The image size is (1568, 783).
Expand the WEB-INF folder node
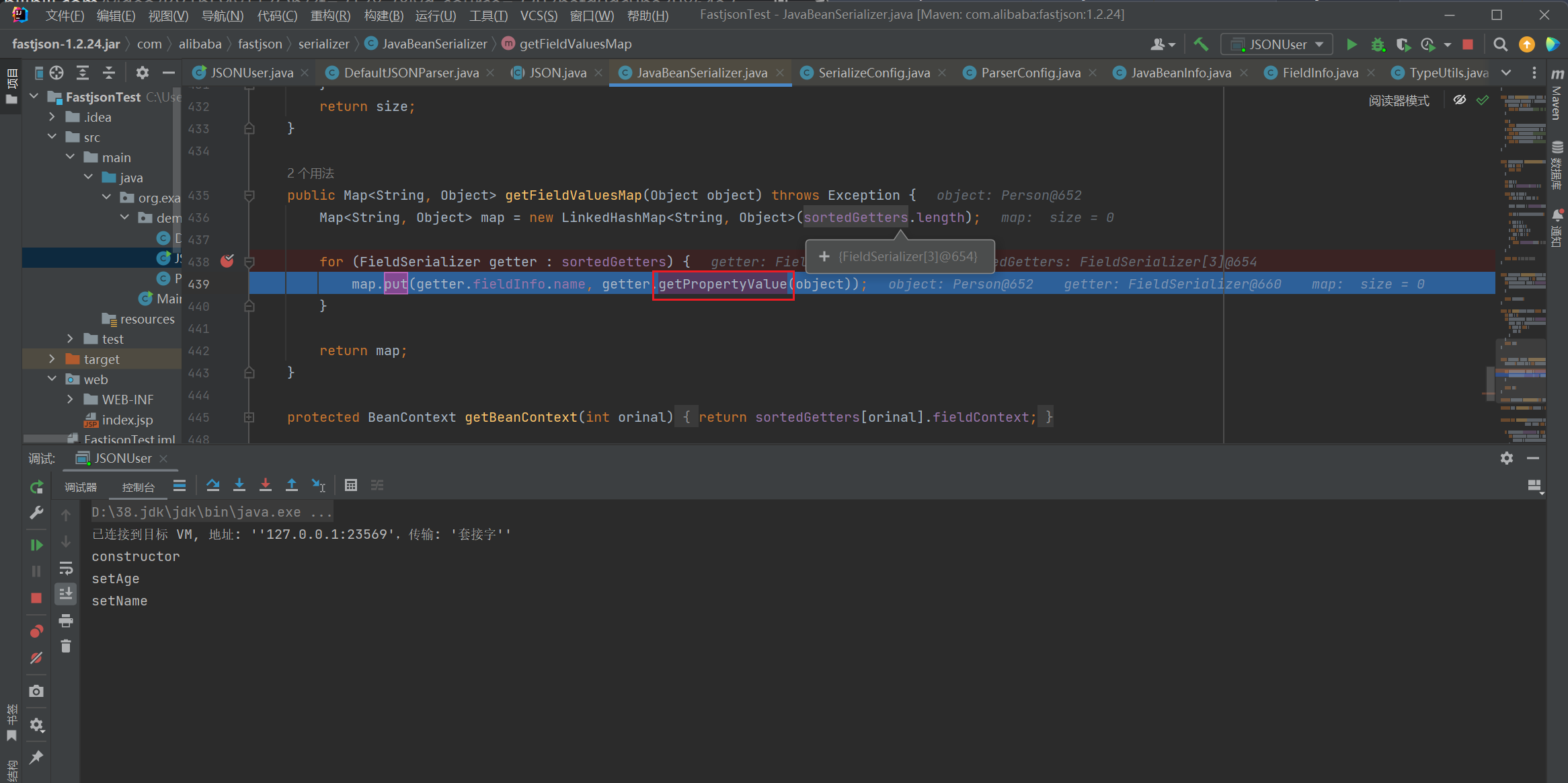click(70, 400)
